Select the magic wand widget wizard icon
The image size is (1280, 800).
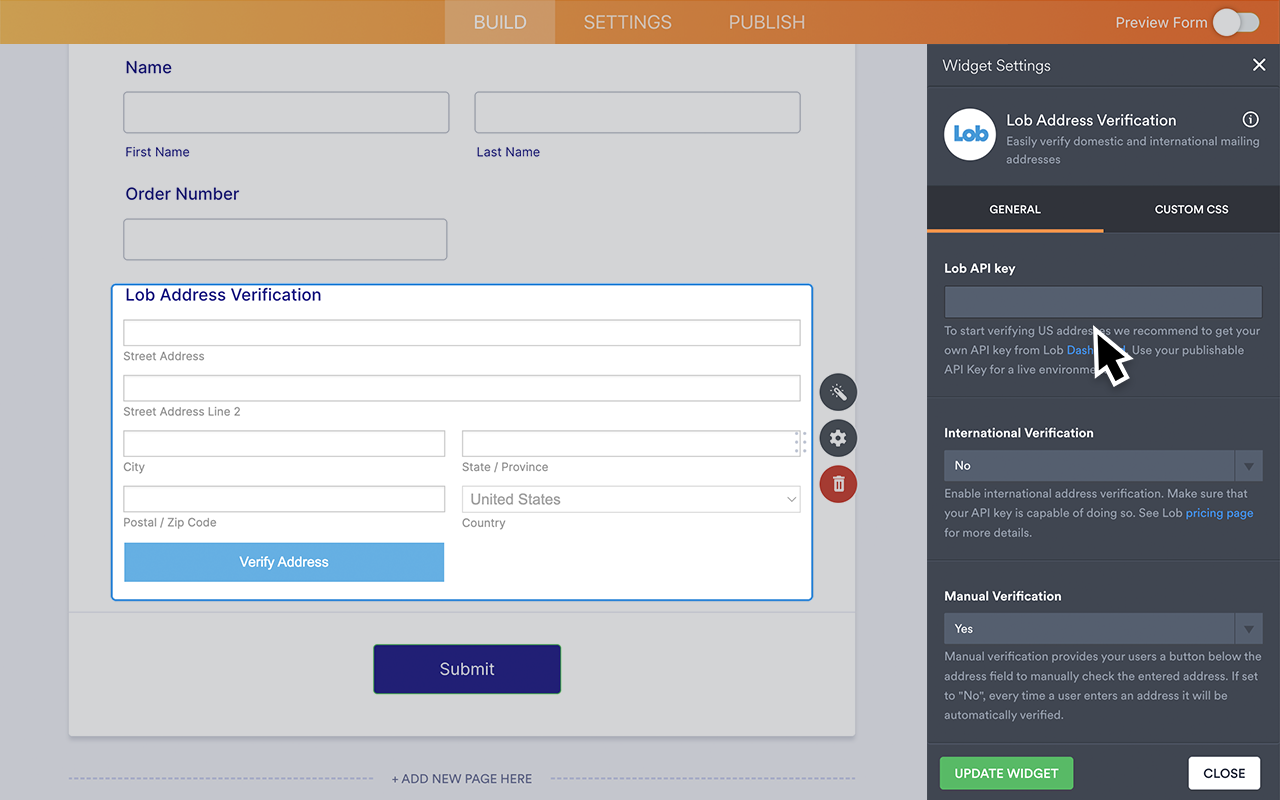[x=838, y=392]
